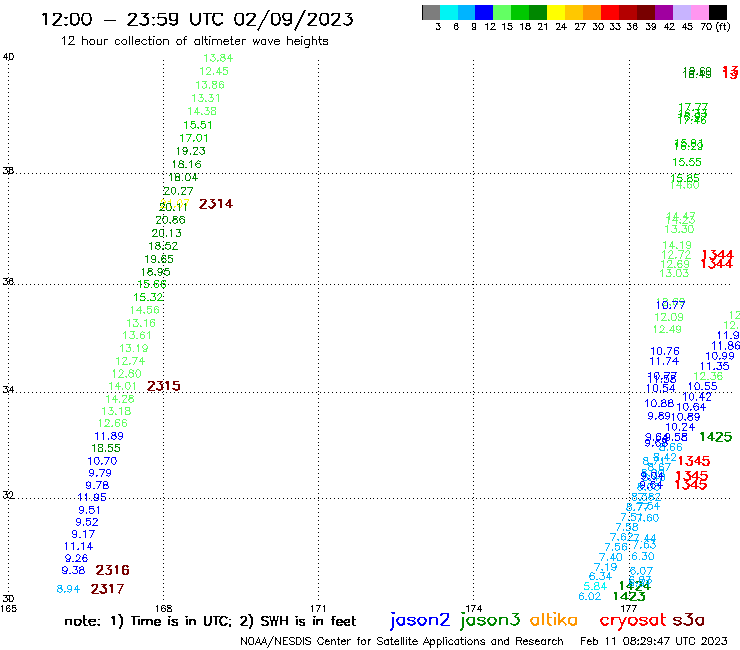Click the jason3 satellite legend label
The image size is (740, 650).
[x=490, y=620]
